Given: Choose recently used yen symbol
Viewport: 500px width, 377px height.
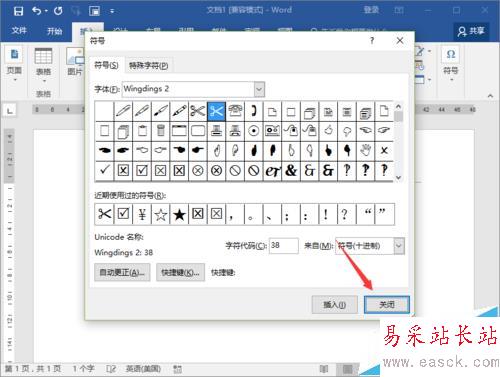Looking at the screenshot, I should 142,214.
